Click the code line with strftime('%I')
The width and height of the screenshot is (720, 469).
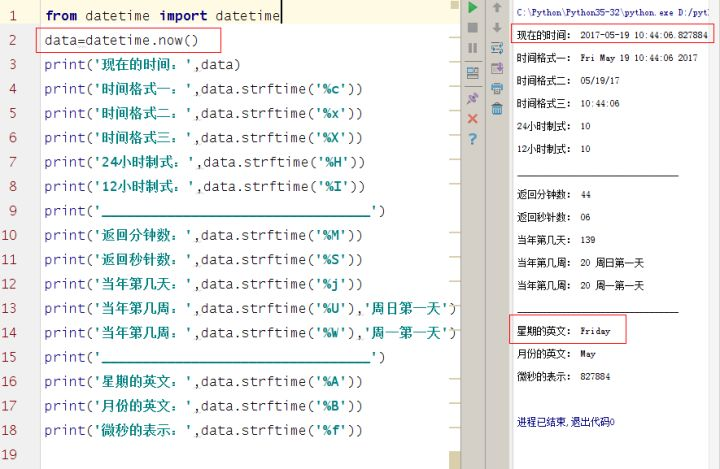click(x=205, y=186)
